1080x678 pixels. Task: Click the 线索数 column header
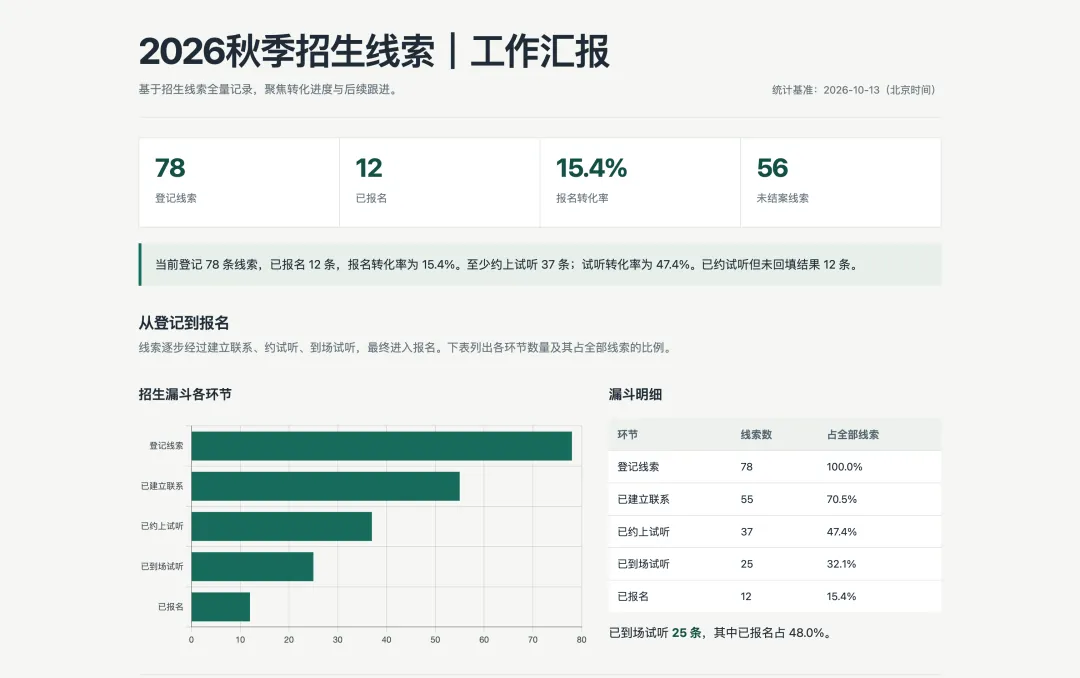click(x=756, y=435)
